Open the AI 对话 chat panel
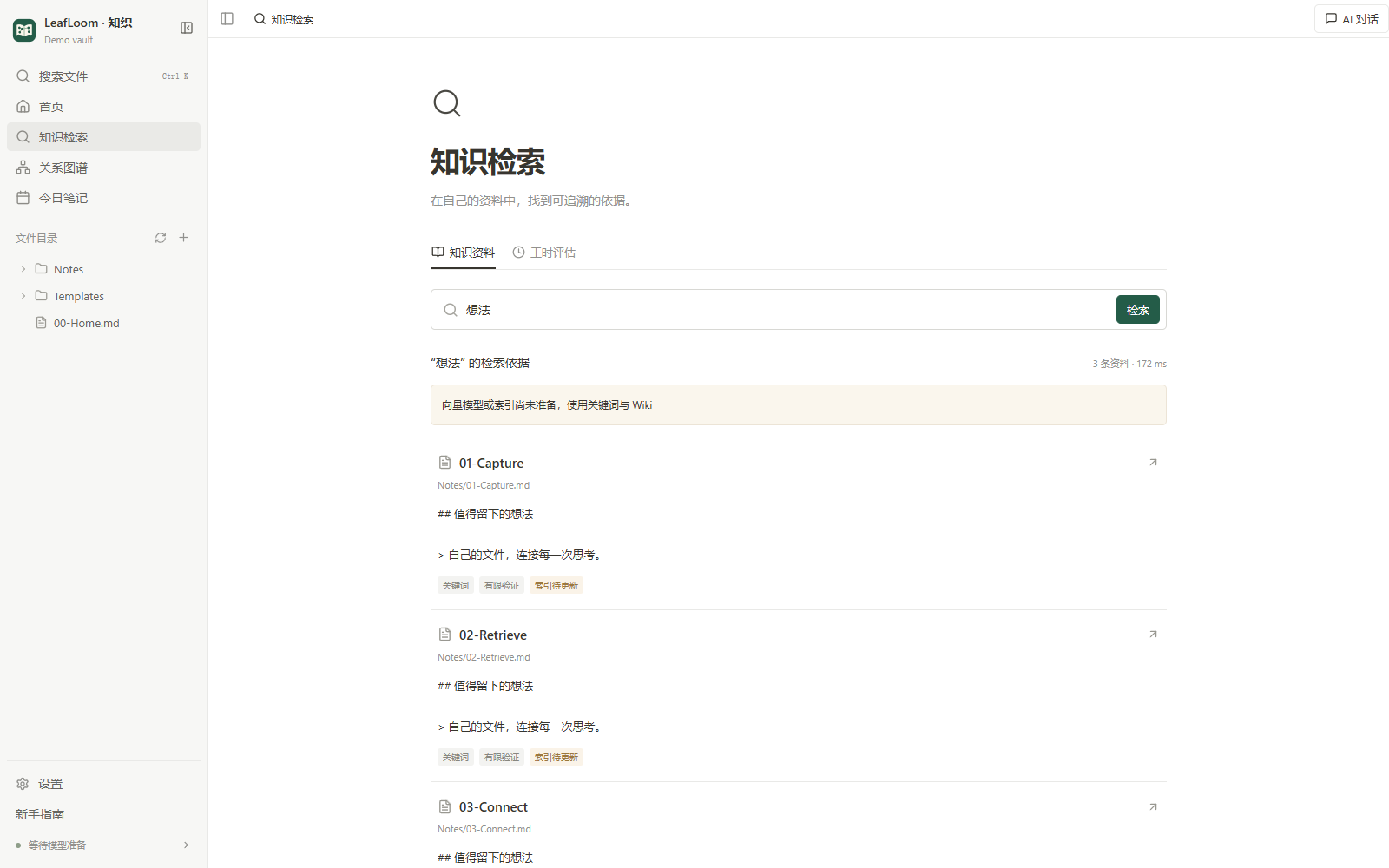Viewport: 1389px width, 868px height. click(x=1352, y=19)
